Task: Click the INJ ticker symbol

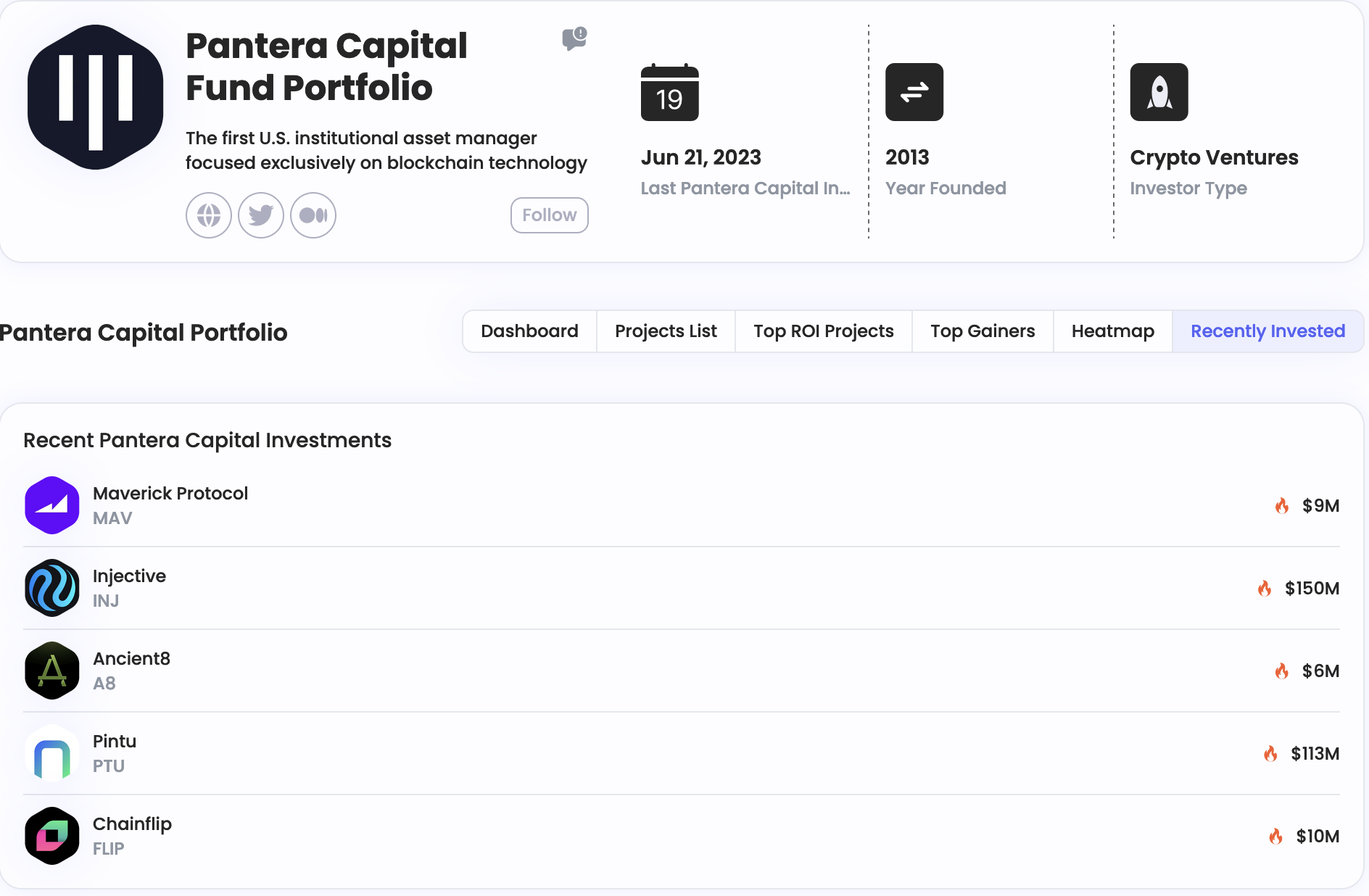Action: pos(106,601)
